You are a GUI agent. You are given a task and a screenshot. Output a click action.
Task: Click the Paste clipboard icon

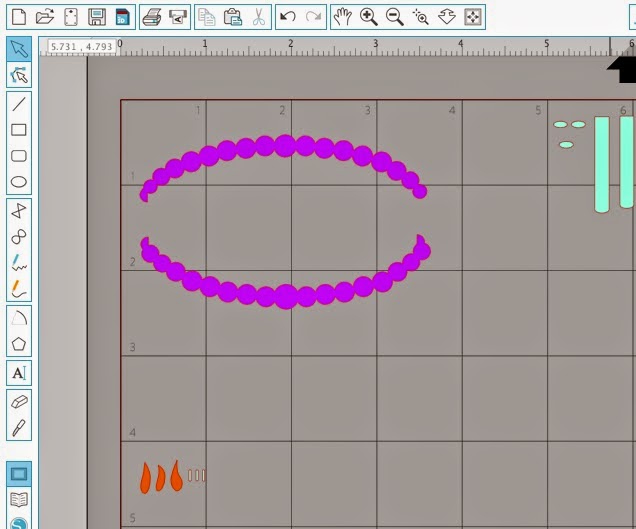coord(233,17)
